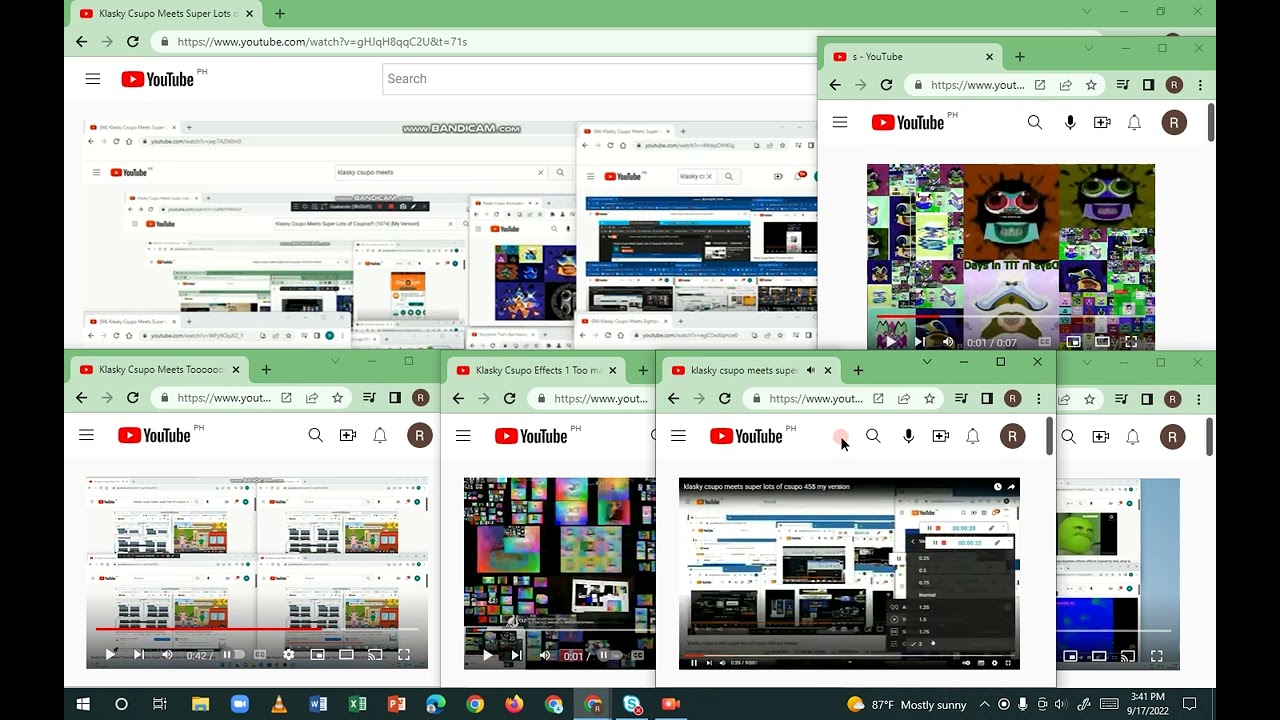Switch to the 's - YouTube' tab
This screenshot has height=720, width=1280.
pos(913,57)
